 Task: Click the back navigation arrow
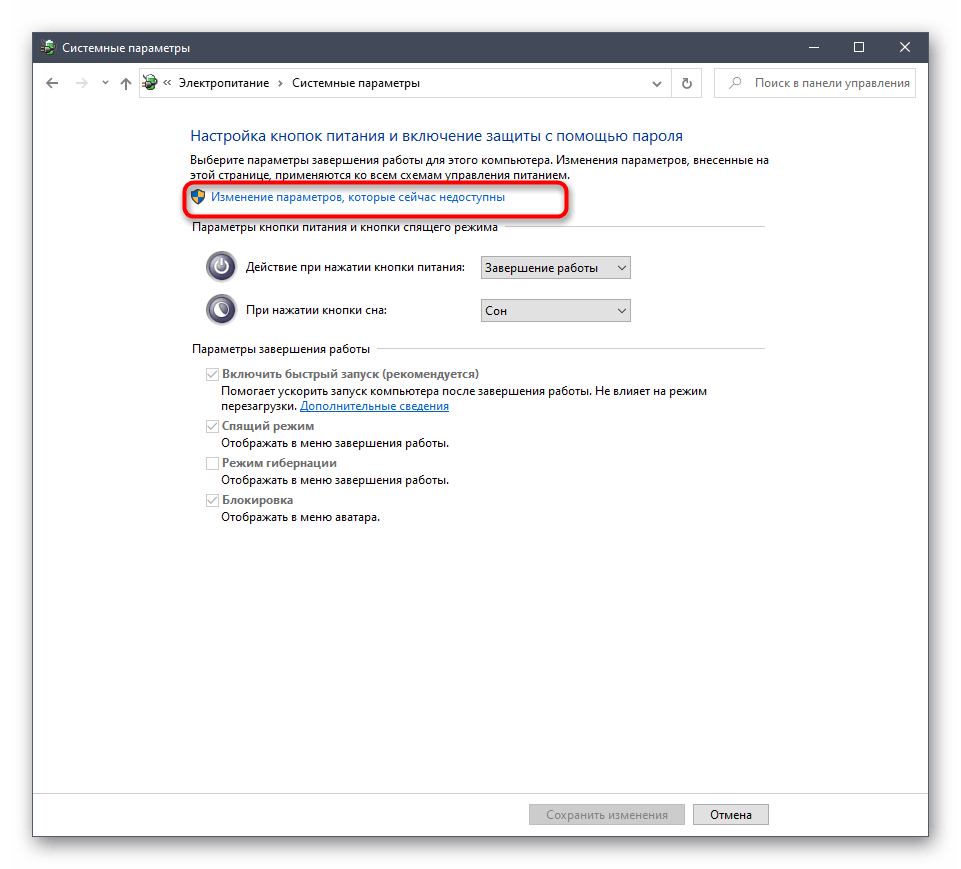[53, 84]
